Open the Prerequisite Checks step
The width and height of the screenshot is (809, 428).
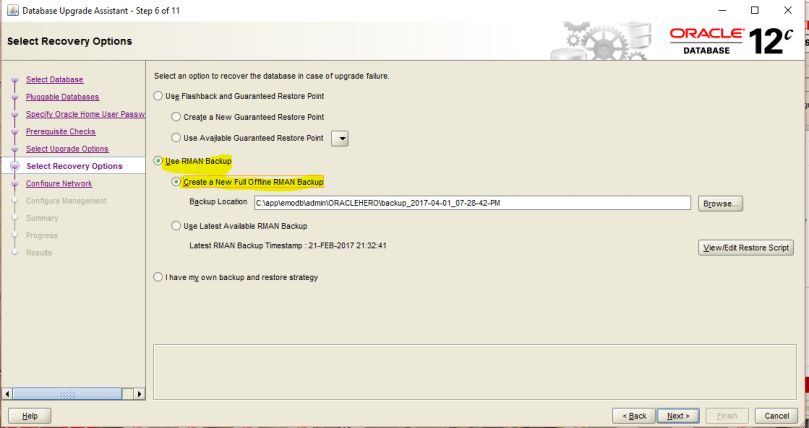pyautogui.click(x=60, y=131)
